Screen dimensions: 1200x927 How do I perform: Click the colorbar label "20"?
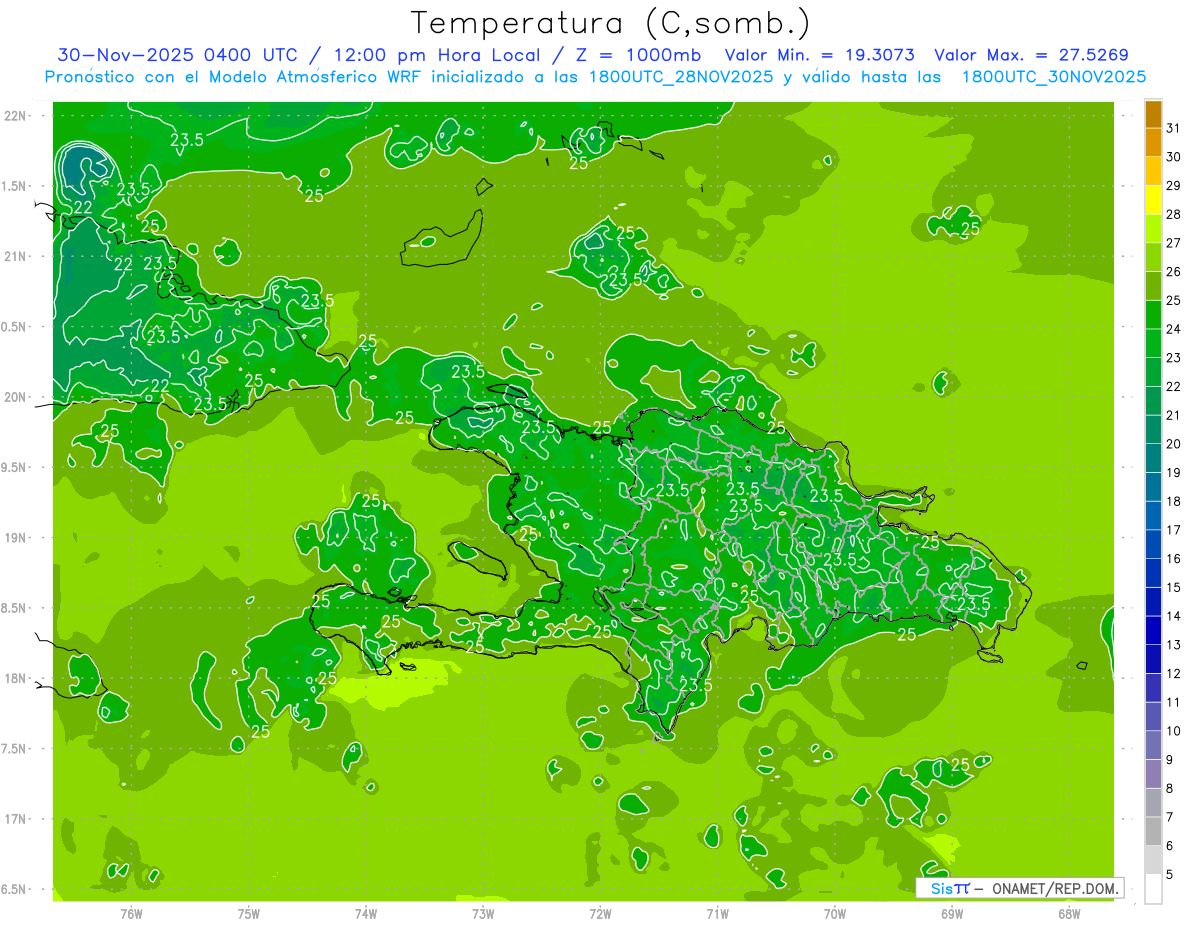pos(1173,443)
